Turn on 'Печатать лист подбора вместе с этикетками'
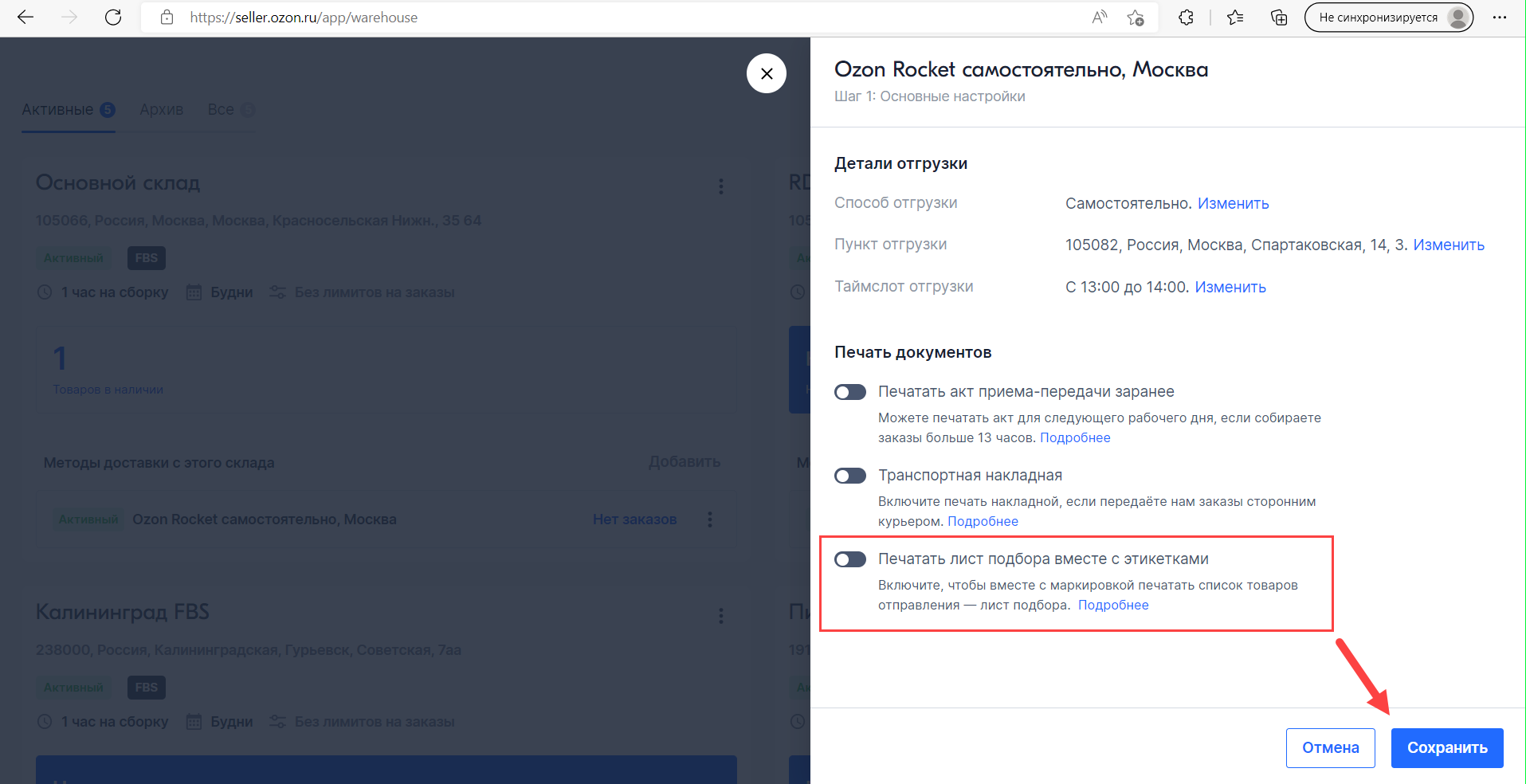Image resolution: width=1526 pixels, height=784 pixels. pos(850,559)
